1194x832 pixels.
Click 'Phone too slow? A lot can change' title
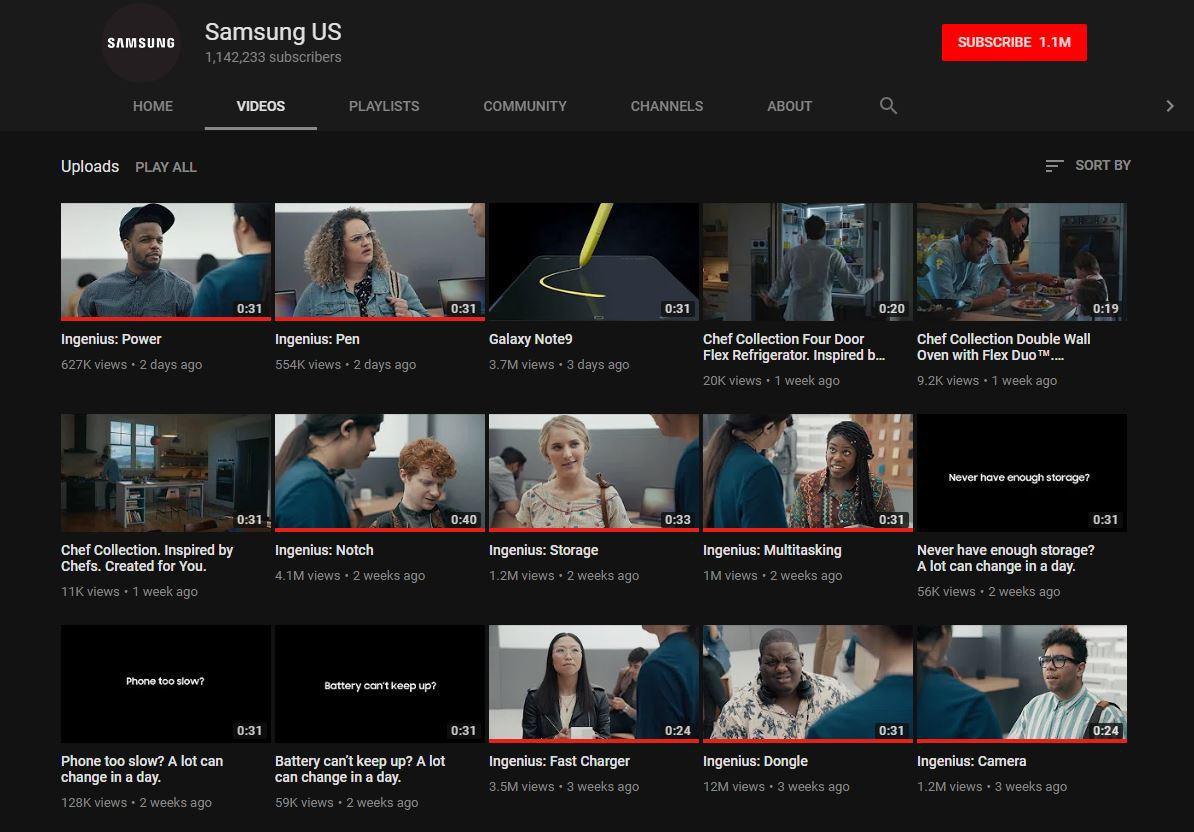142,769
